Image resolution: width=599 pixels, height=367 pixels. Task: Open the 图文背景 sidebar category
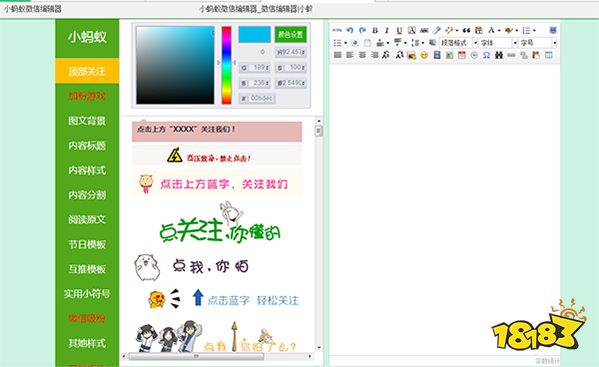87,121
